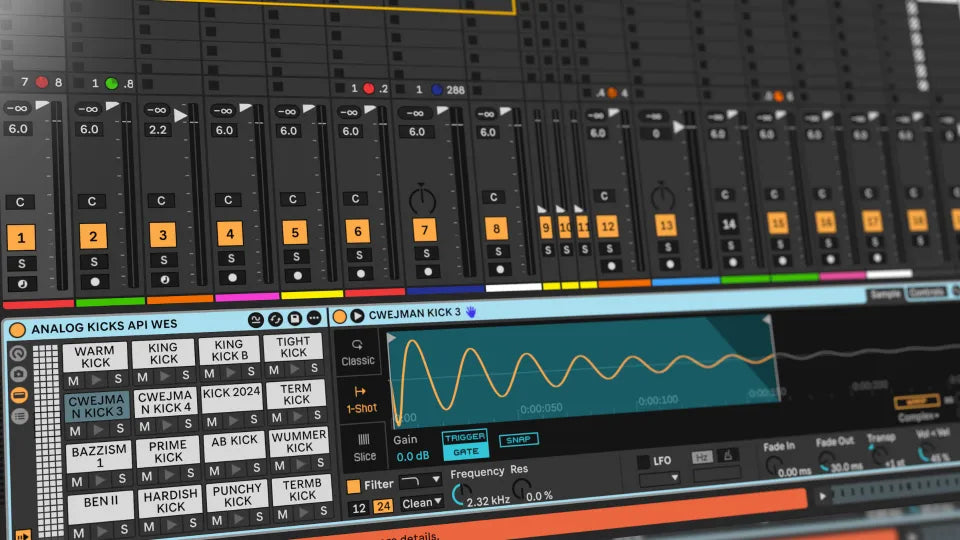Show the rack's list view sidebar icon
960x540 pixels.
coord(20,417)
